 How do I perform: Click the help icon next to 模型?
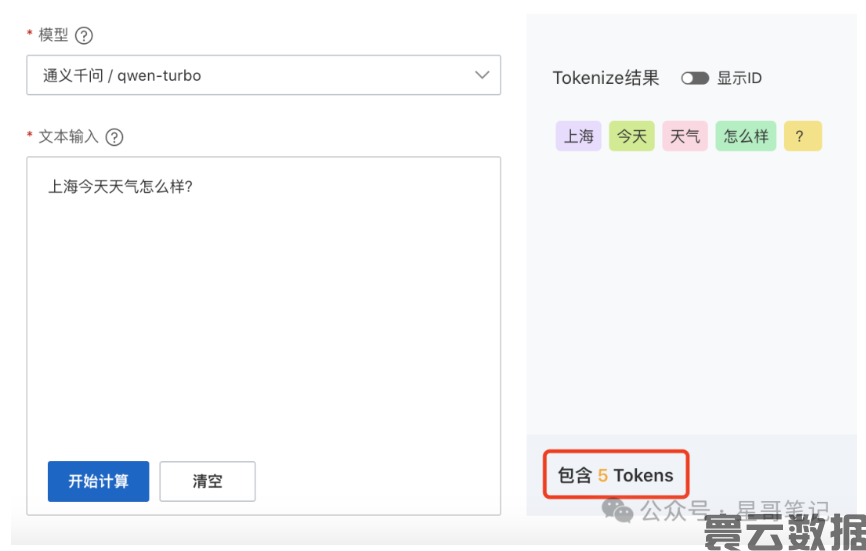point(84,36)
